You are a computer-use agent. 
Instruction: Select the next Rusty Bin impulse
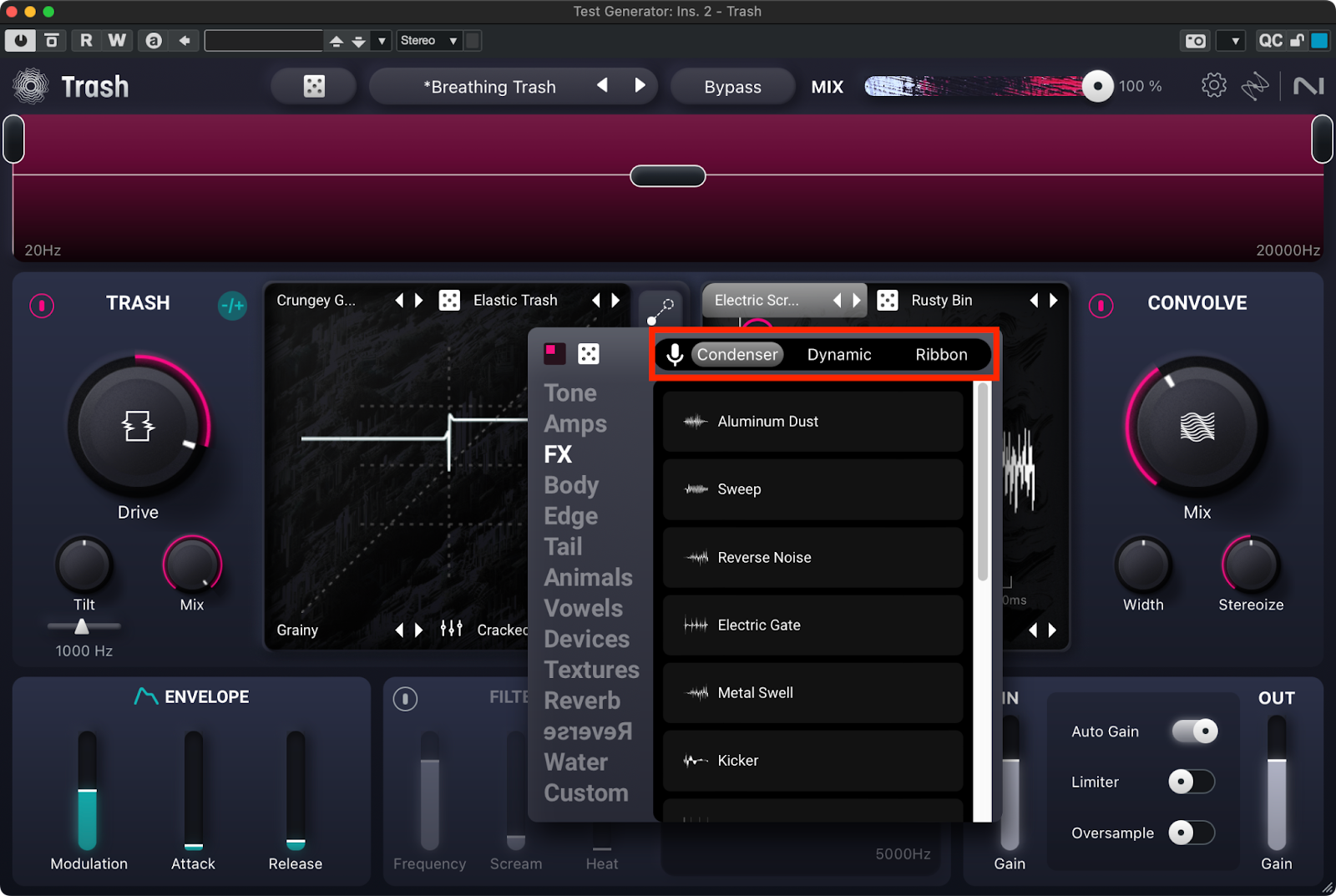point(1053,301)
